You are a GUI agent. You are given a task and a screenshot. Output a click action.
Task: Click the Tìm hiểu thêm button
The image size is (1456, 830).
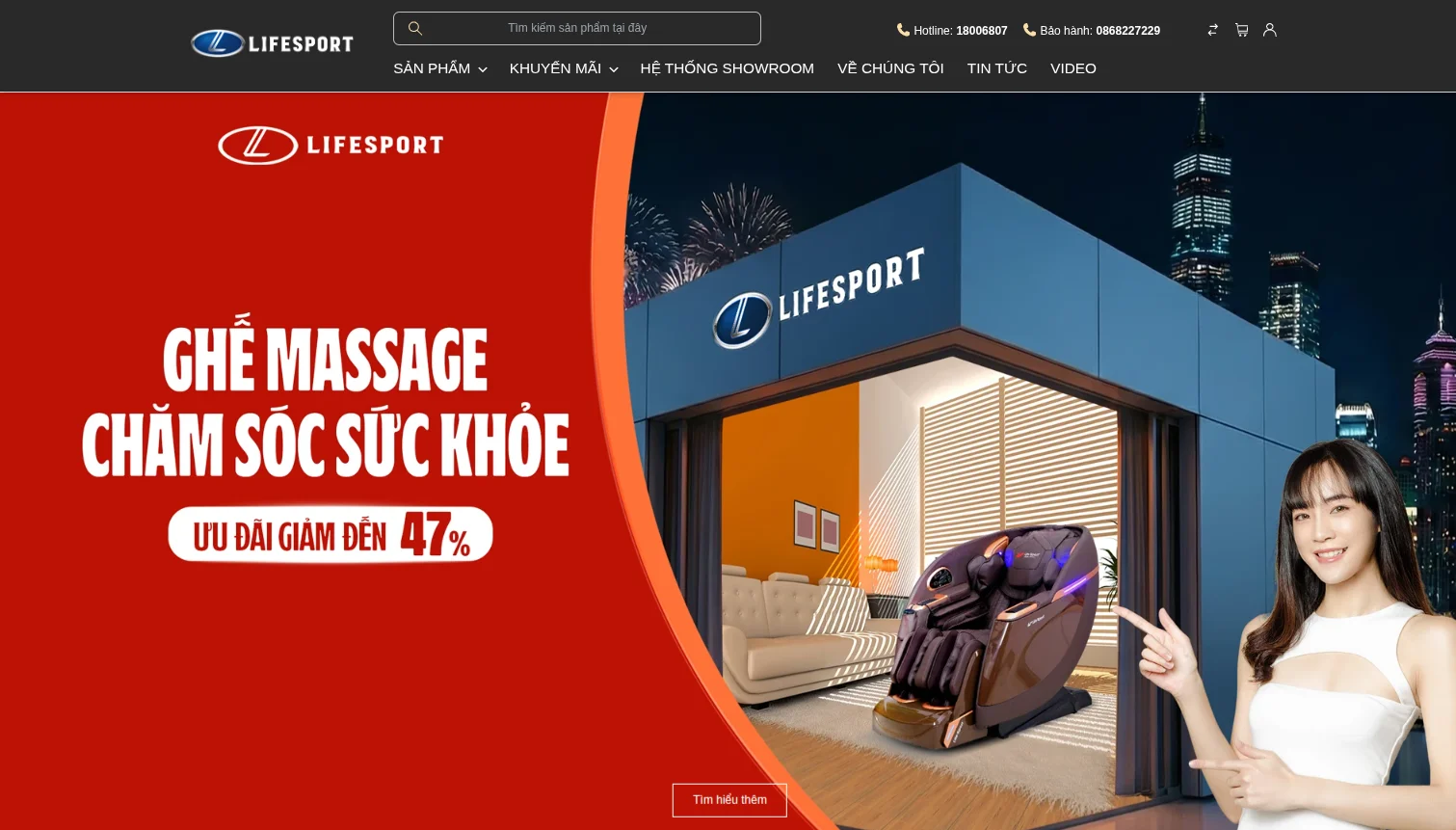[729, 800]
